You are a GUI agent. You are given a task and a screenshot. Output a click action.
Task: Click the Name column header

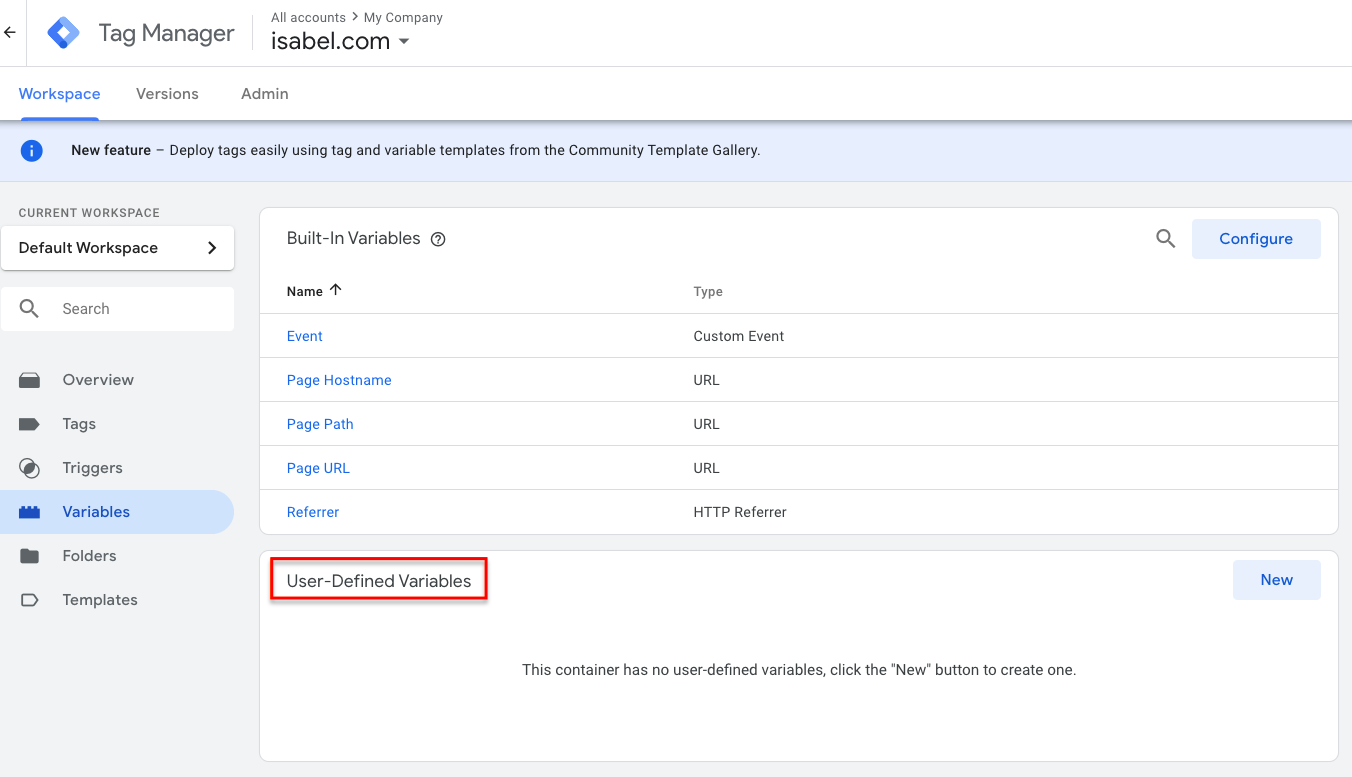pyautogui.click(x=305, y=292)
